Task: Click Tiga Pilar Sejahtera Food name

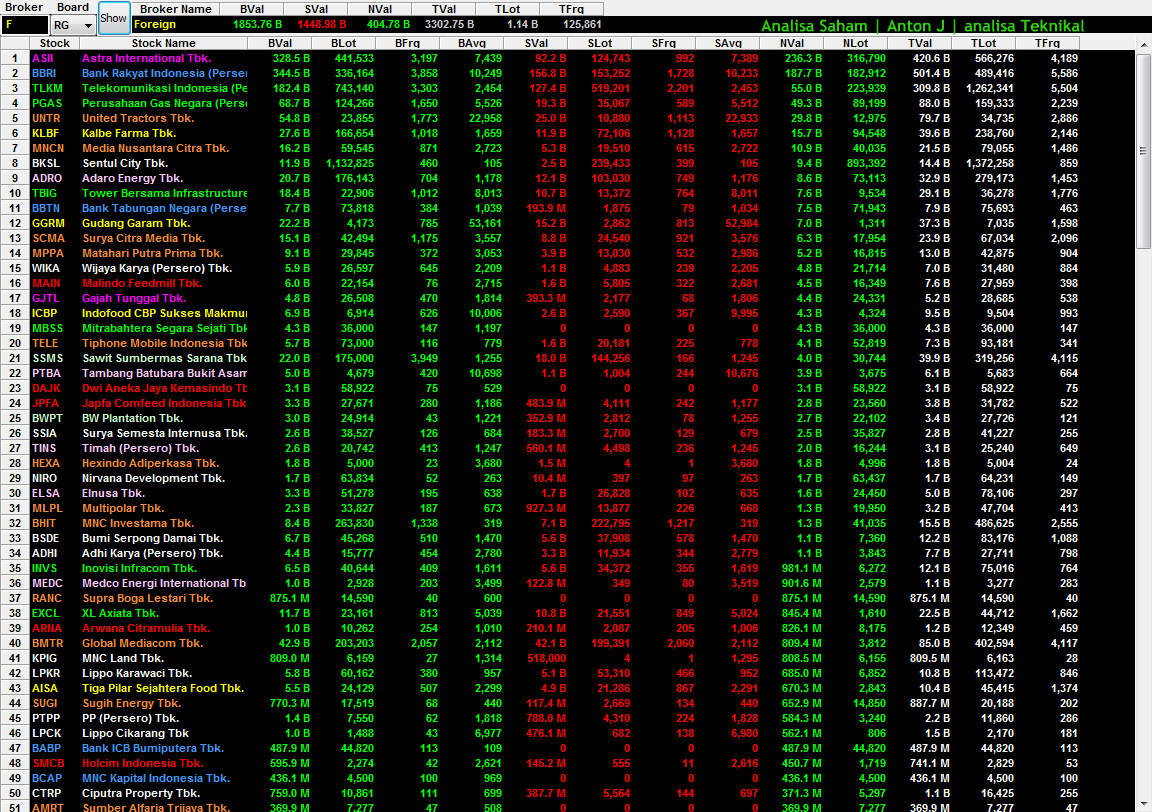Action: (163, 689)
